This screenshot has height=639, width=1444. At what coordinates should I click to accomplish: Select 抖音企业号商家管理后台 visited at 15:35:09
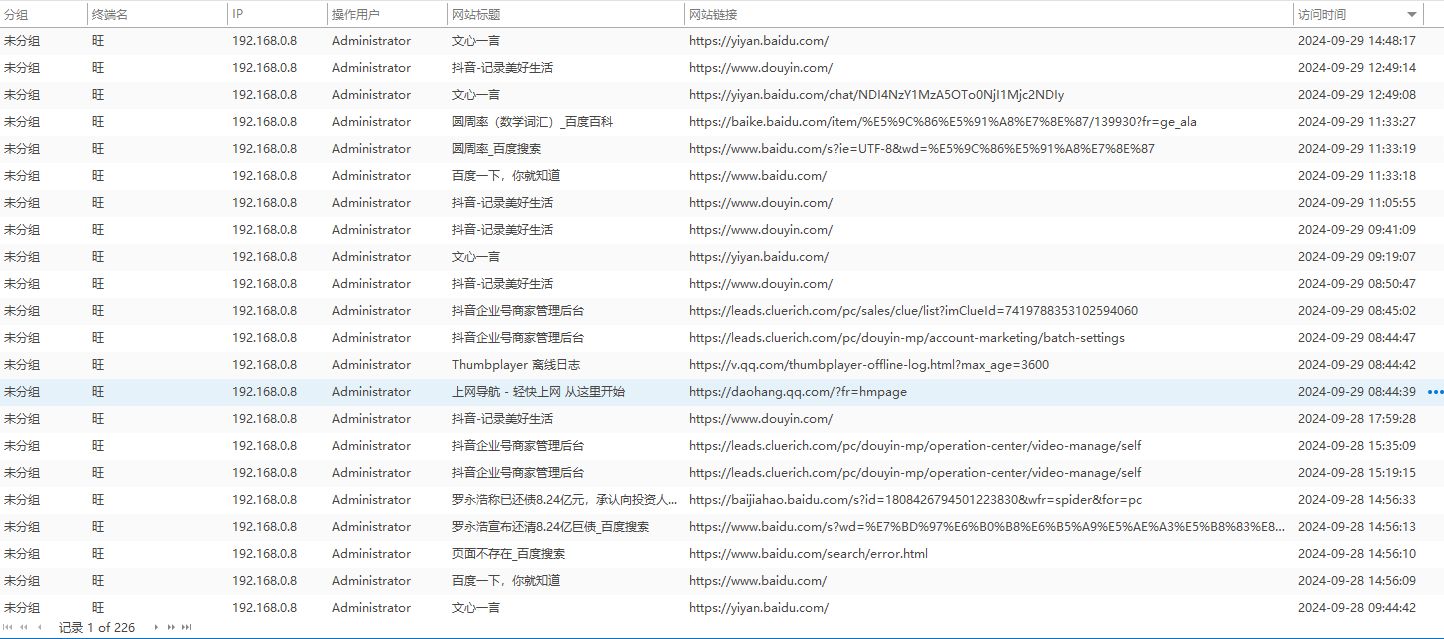pyautogui.click(x=518, y=446)
